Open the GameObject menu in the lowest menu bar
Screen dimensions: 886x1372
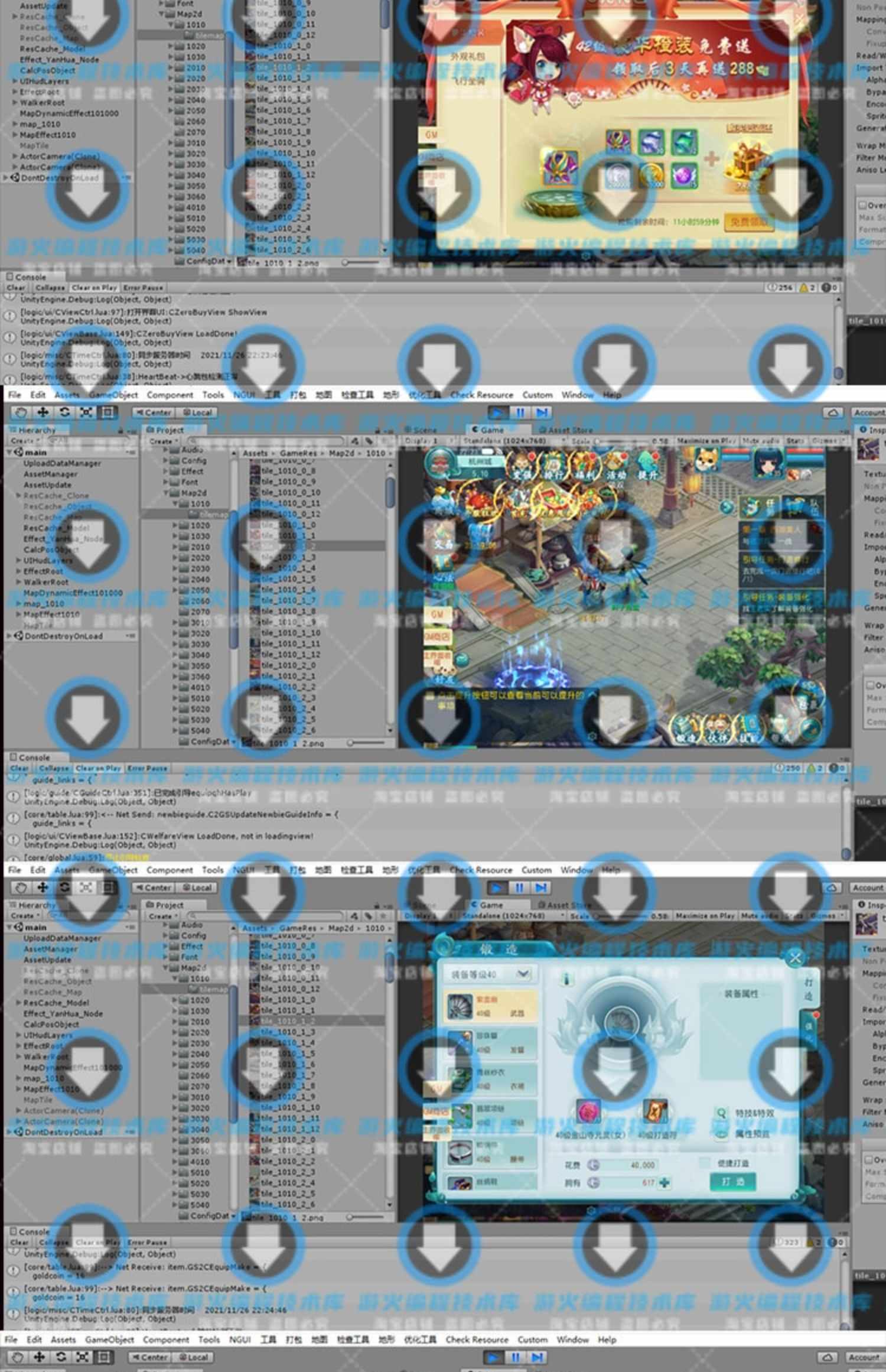point(110,1340)
